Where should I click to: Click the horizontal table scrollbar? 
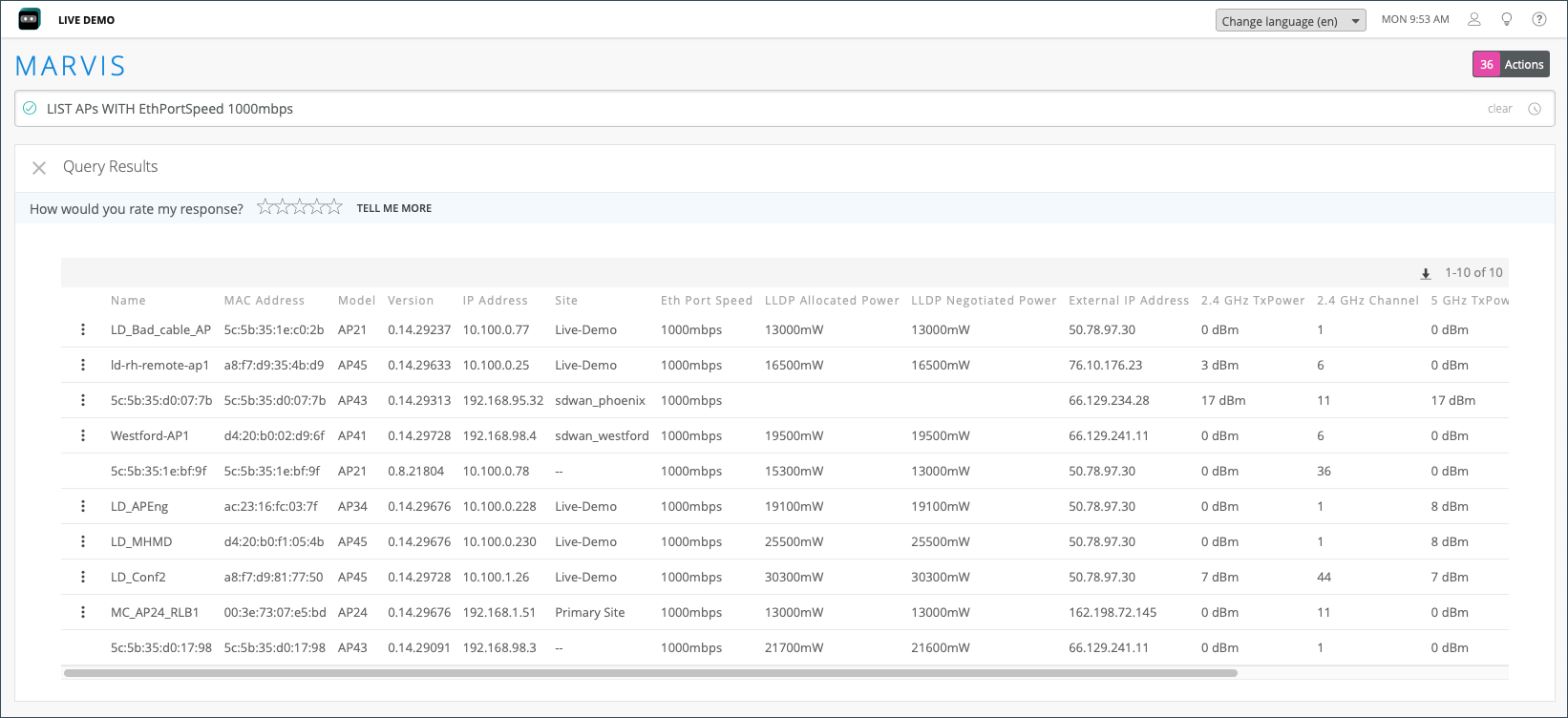coord(650,673)
